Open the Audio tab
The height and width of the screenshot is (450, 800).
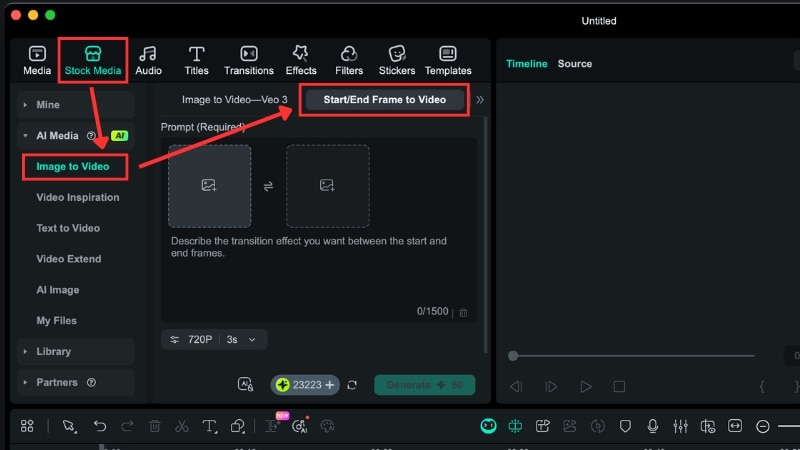148,60
